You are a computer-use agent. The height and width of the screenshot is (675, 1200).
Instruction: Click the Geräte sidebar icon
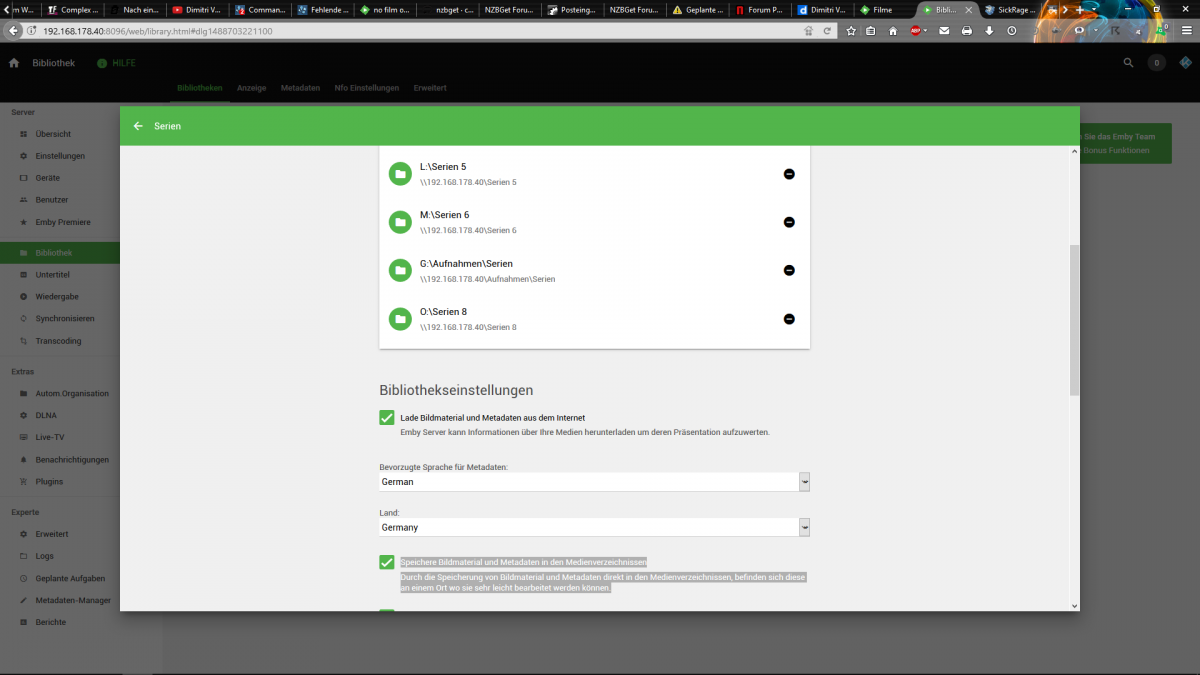point(24,178)
